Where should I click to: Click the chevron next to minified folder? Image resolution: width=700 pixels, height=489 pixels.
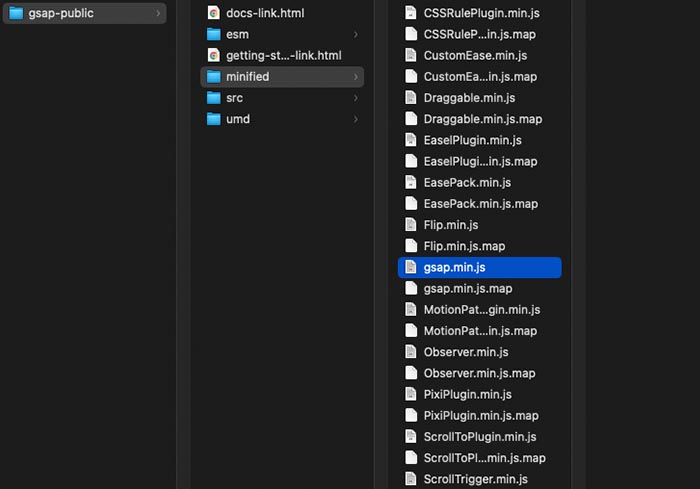click(x=356, y=77)
